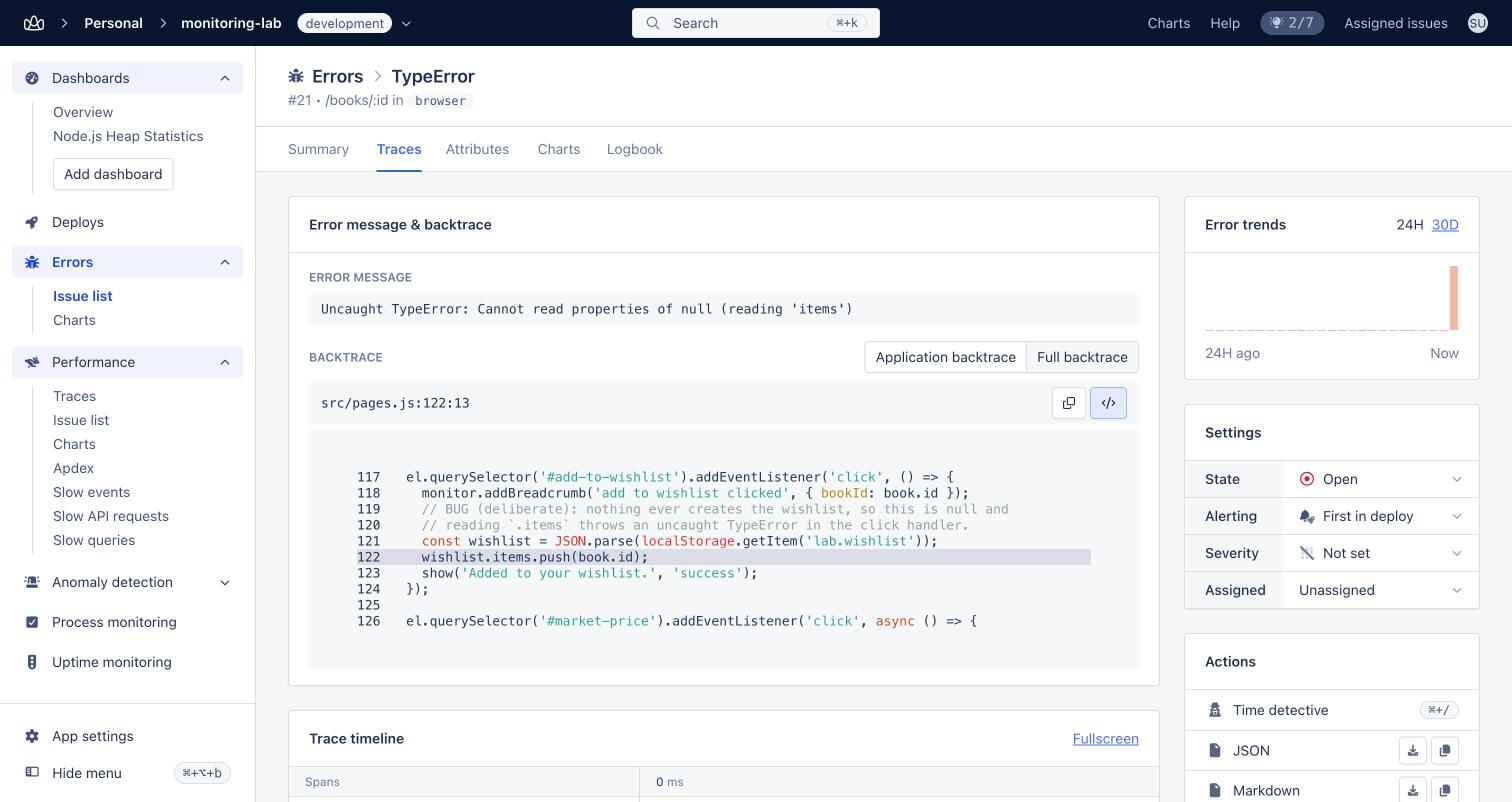Open Slow API requests page

click(x=111, y=516)
